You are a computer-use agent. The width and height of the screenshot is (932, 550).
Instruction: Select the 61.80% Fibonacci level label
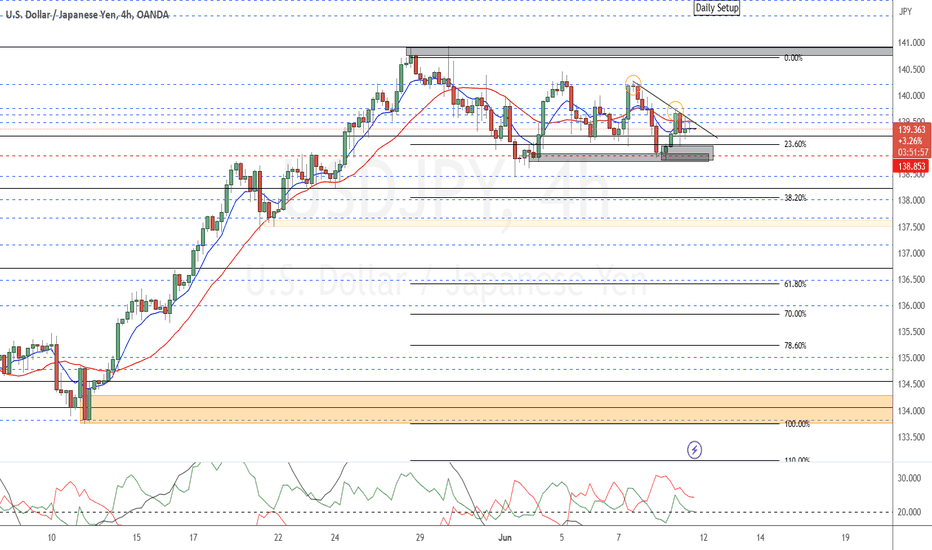click(795, 284)
